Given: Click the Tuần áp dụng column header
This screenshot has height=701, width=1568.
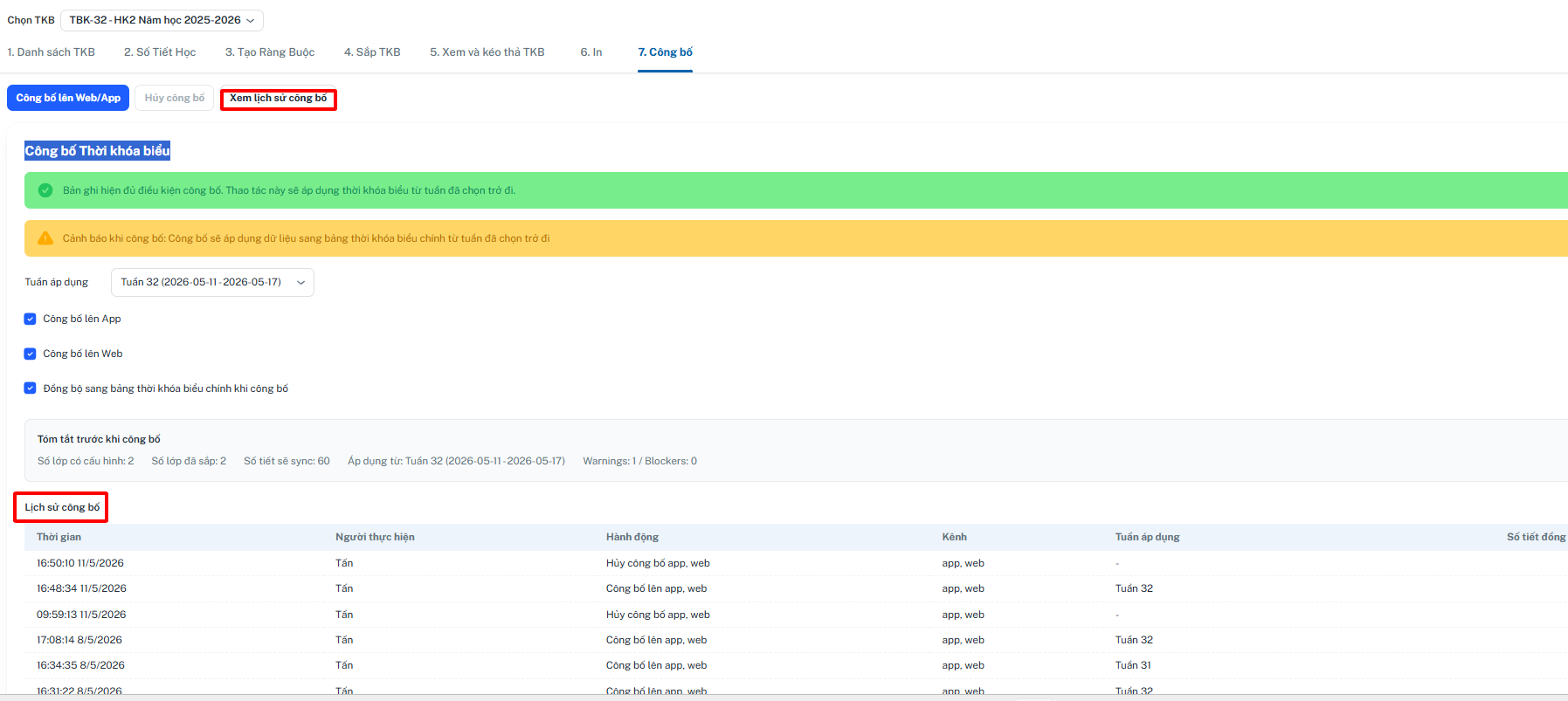Looking at the screenshot, I should click(x=1147, y=537).
